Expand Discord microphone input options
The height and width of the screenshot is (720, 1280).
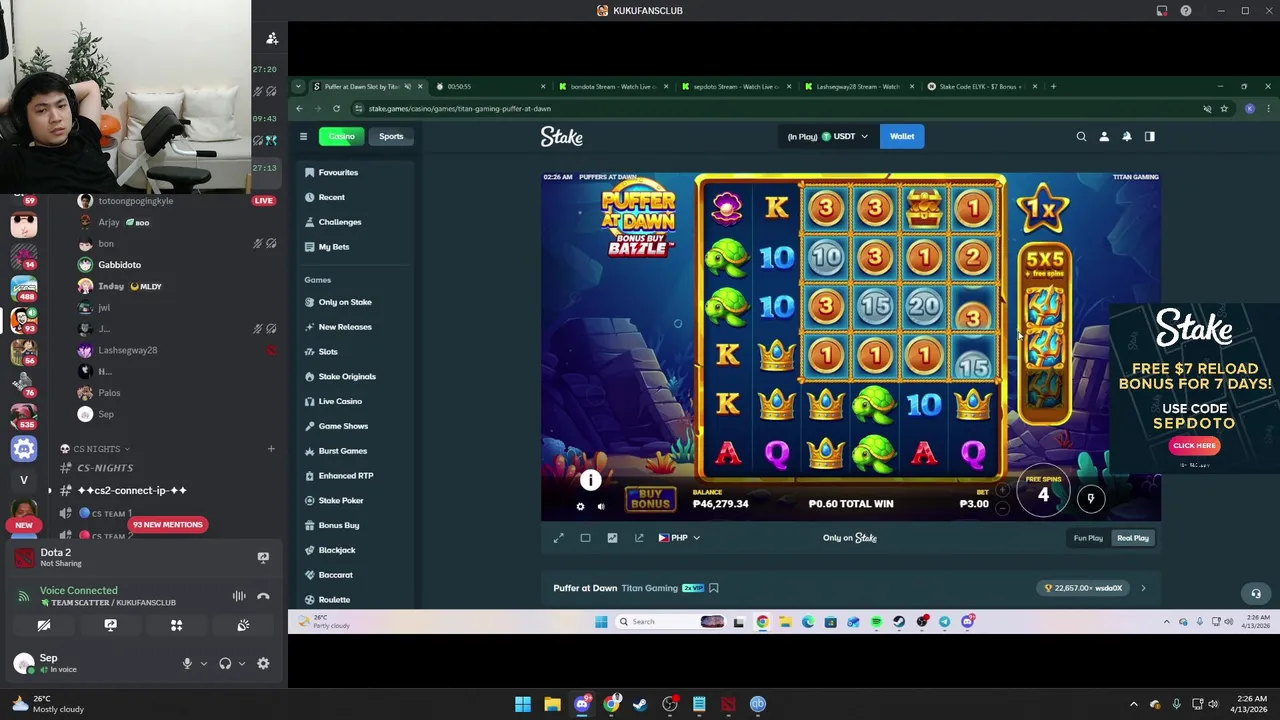[203, 663]
